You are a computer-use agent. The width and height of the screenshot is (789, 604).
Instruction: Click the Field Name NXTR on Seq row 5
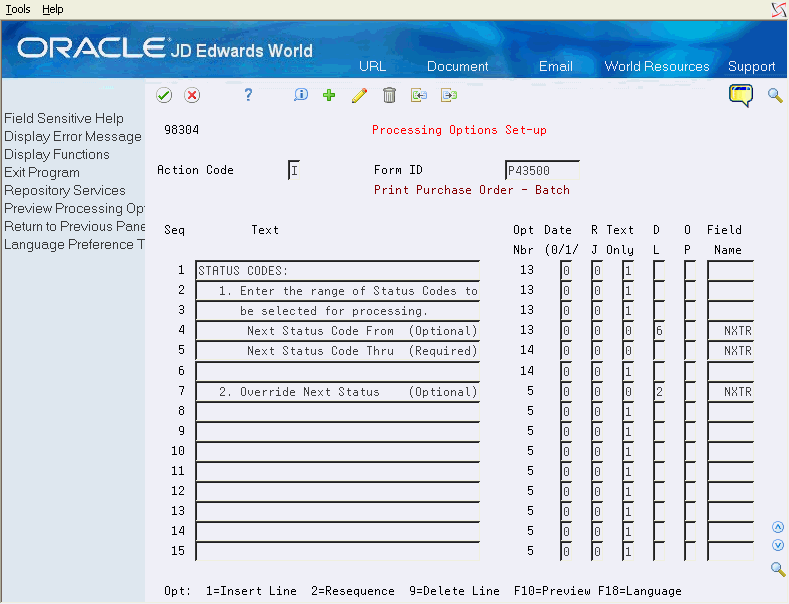[x=731, y=351]
